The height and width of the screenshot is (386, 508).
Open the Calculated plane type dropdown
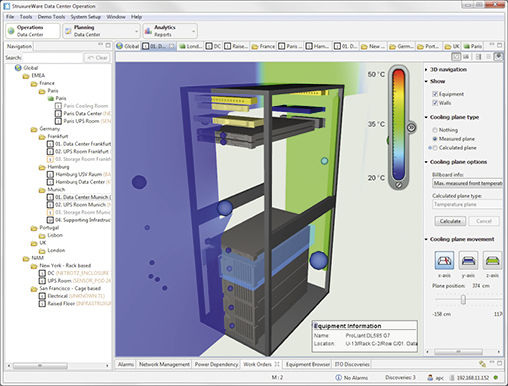pos(467,204)
